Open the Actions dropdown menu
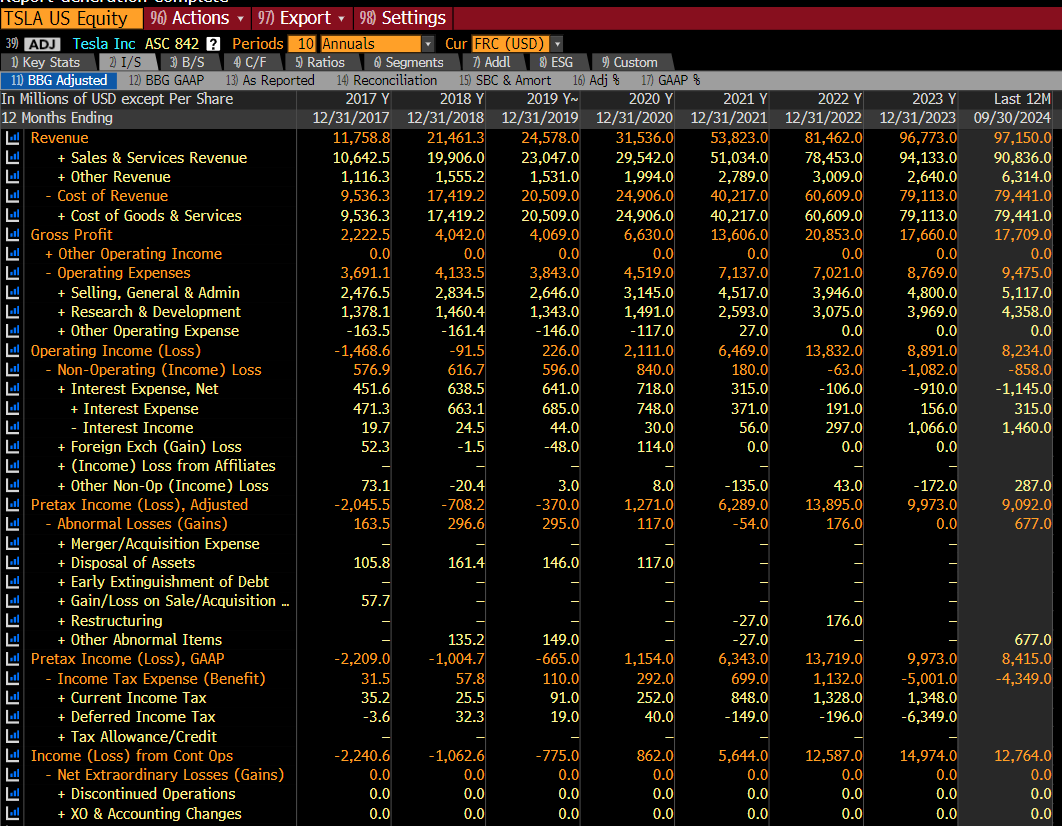1062x826 pixels. point(197,18)
